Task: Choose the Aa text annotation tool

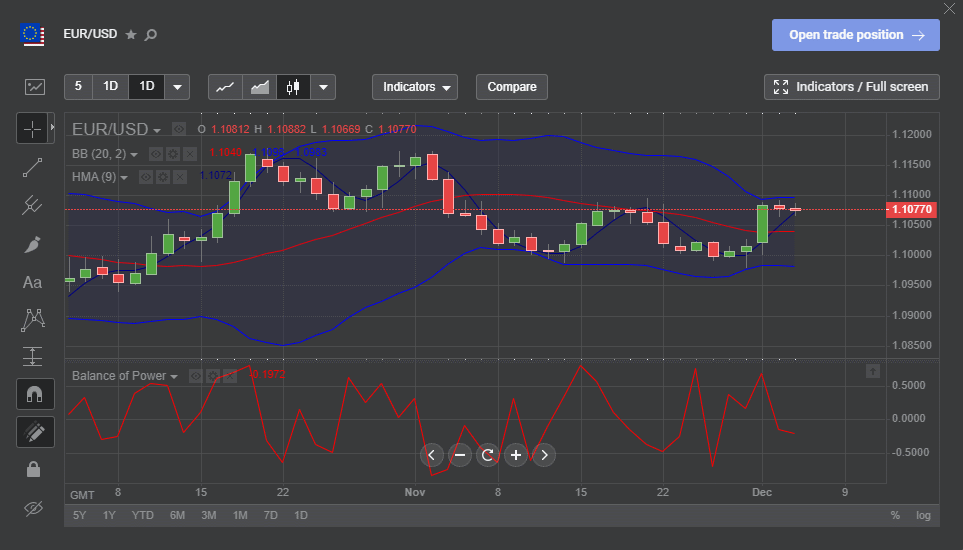Action: (32, 283)
